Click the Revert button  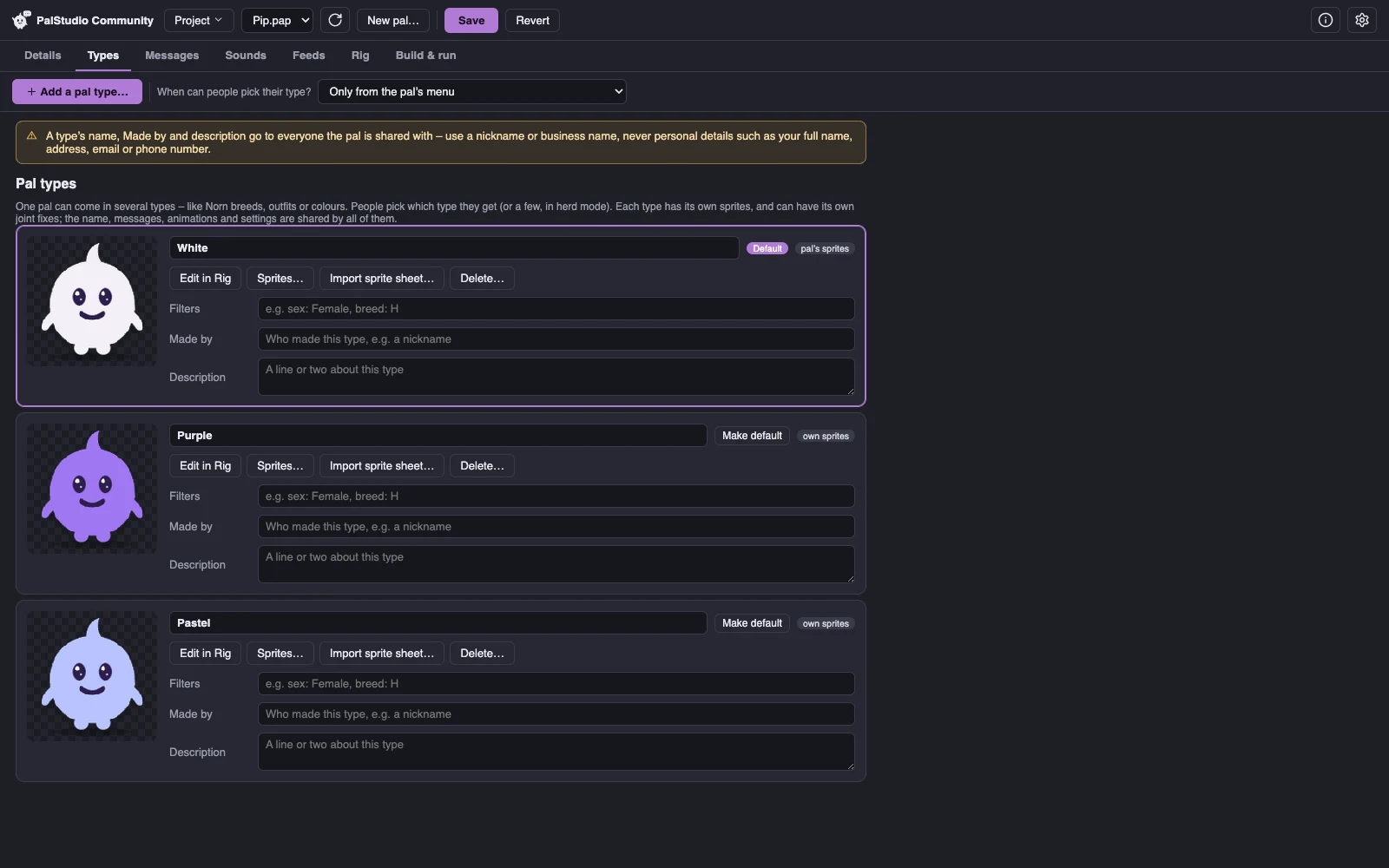[x=533, y=20]
